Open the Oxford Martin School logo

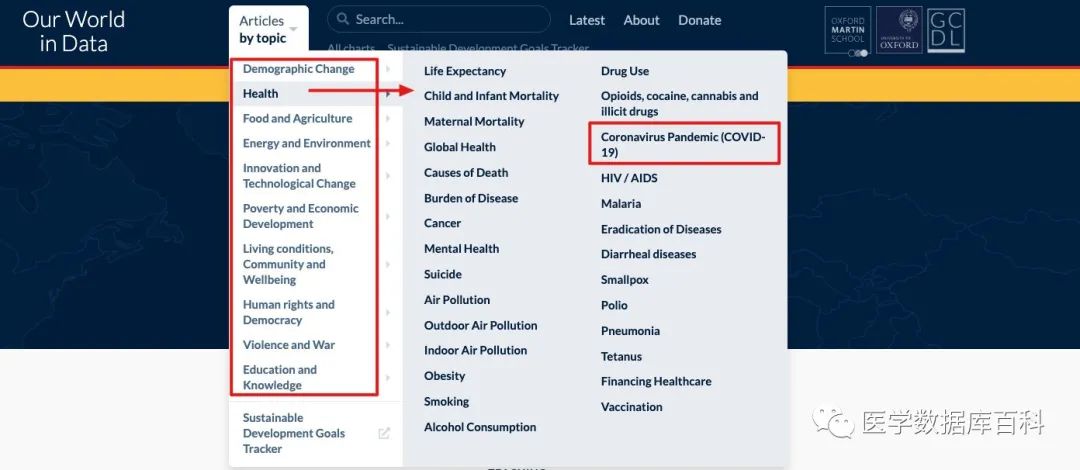point(847,30)
